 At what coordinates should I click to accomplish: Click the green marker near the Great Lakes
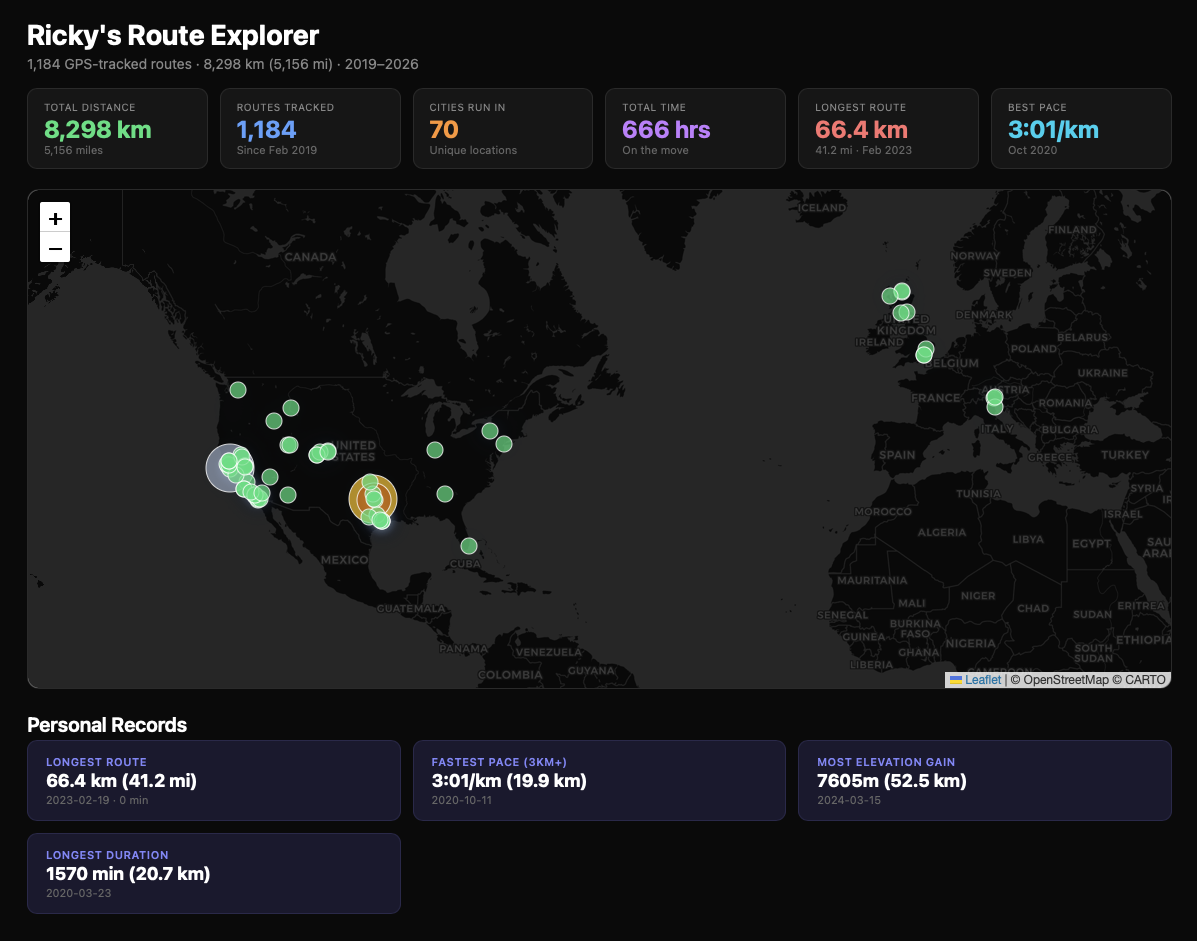tap(489, 431)
